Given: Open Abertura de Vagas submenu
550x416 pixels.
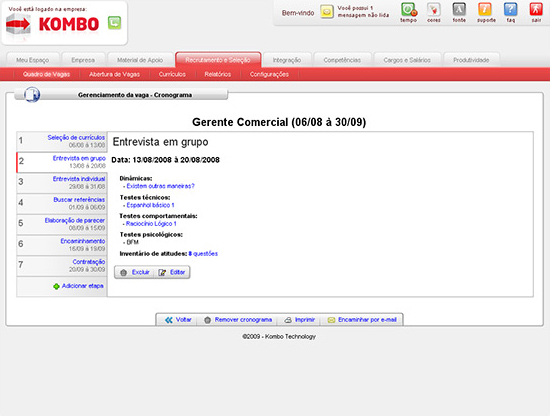Looking at the screenshot, I should tap(114, 74).
